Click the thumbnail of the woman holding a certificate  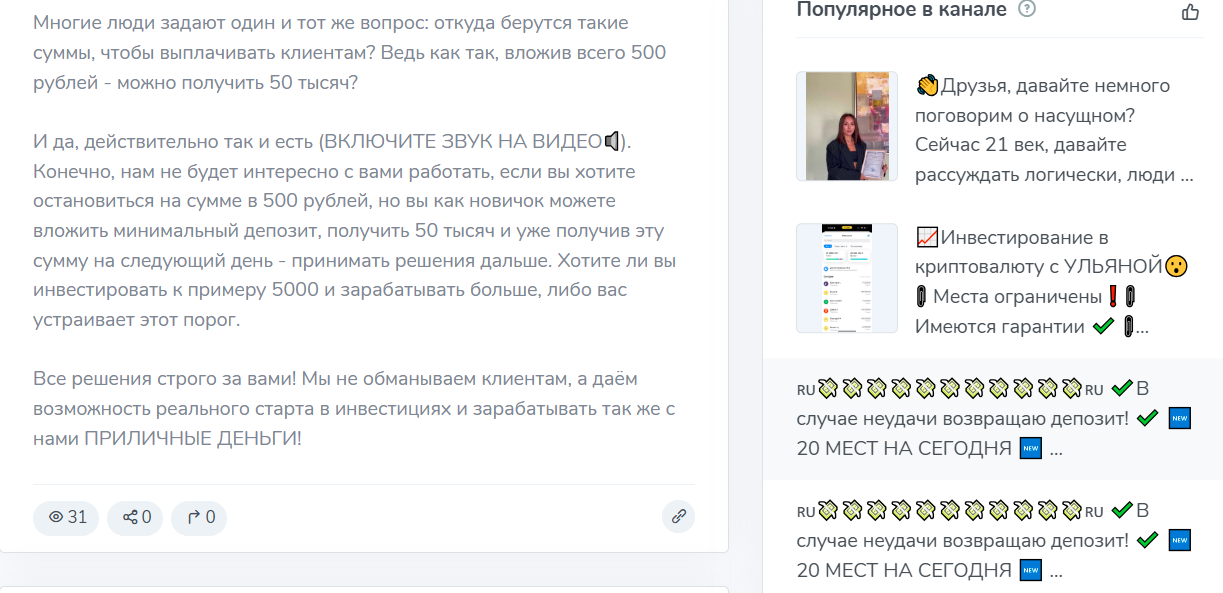coord(846,126)
